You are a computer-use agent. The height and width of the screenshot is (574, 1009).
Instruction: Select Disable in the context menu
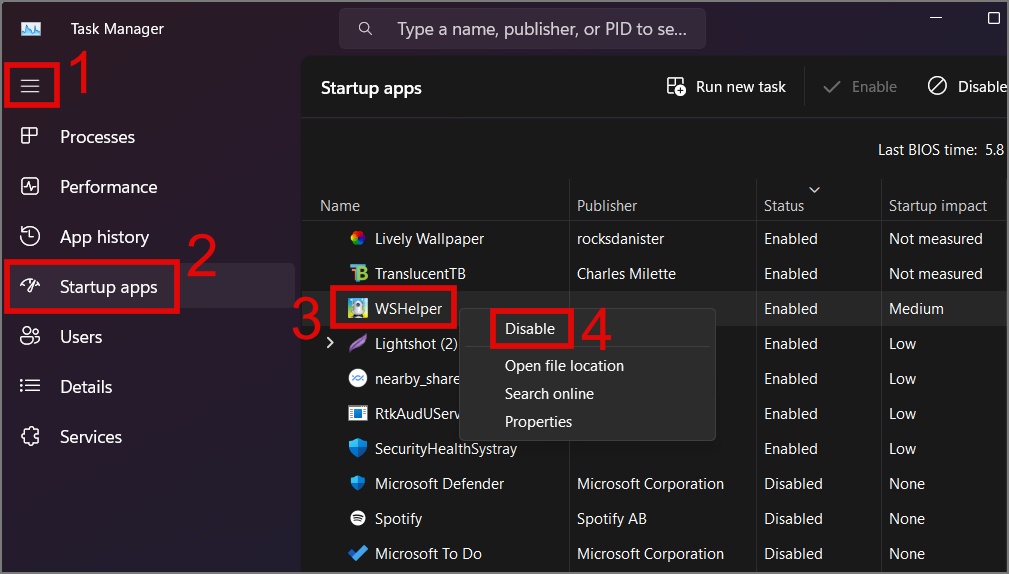[x=530, y=329]
